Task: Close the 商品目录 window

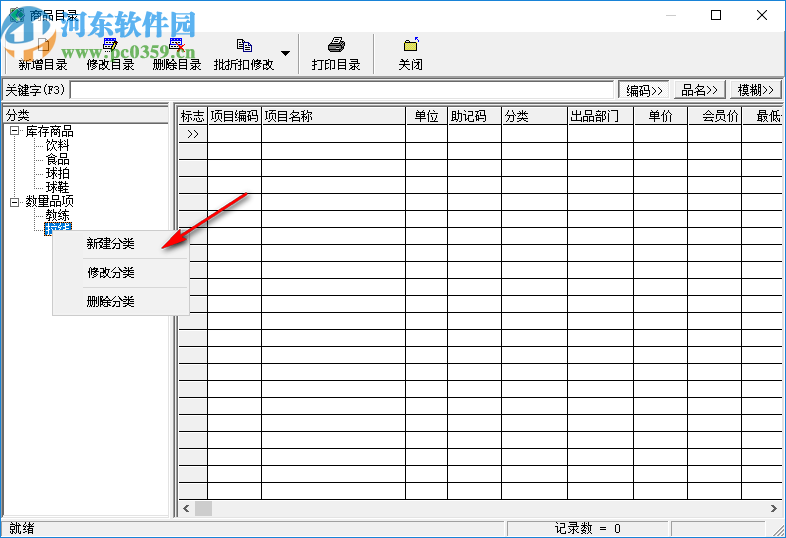Action: (x=762, y=16)
